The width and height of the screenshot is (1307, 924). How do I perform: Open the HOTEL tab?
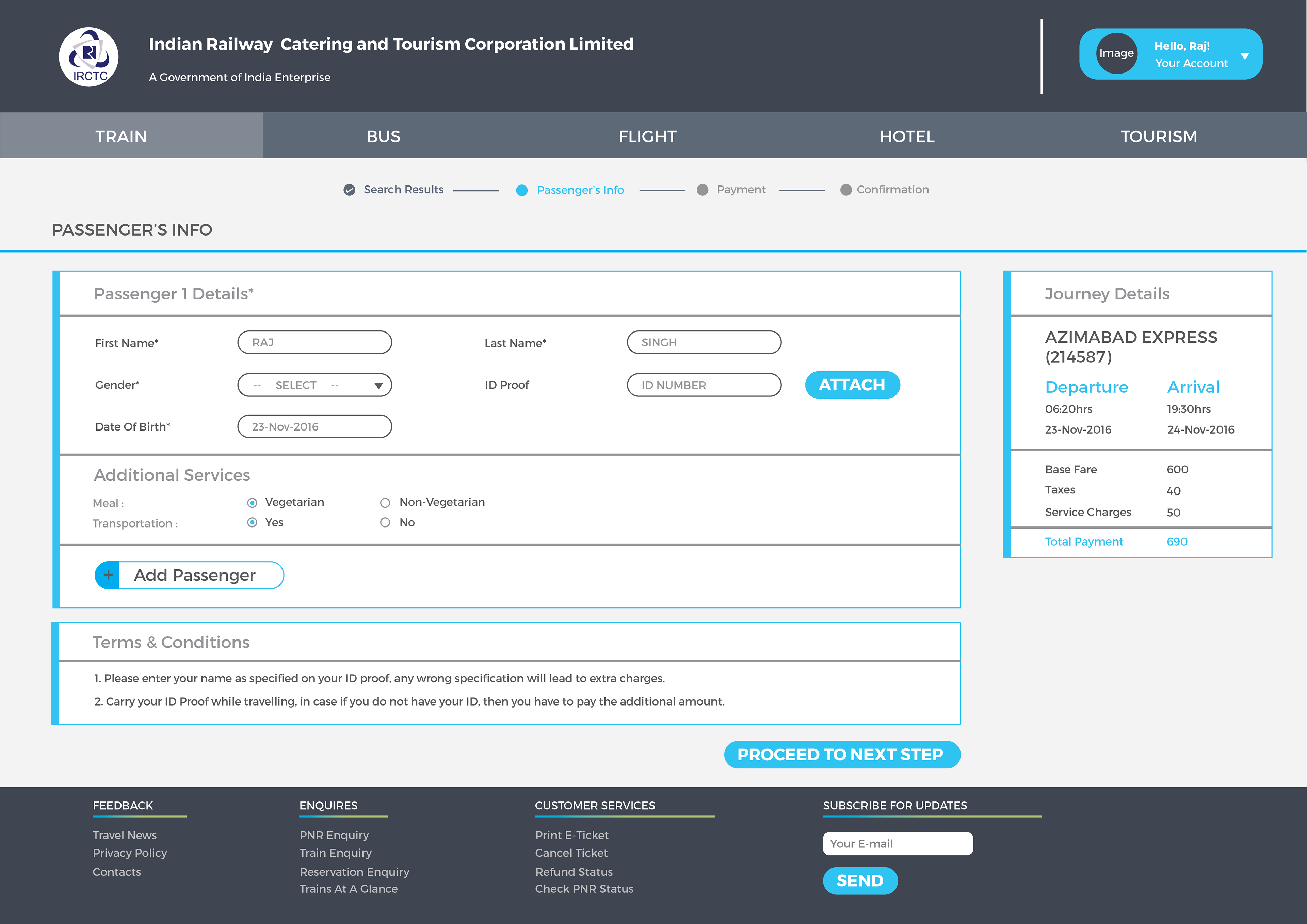(907, 136)
